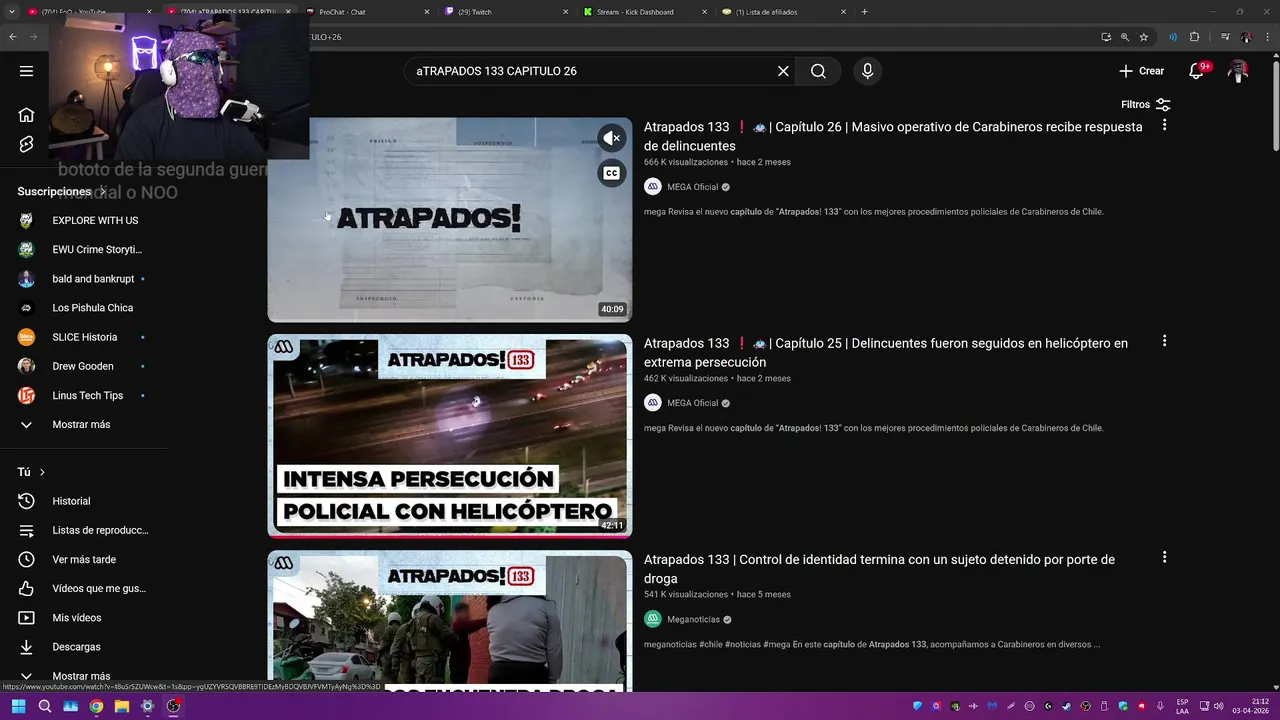Go to YouTube Home from sidebar icon
The height and width of the screenshot is (720, 1280).
(x=26, y=115)
